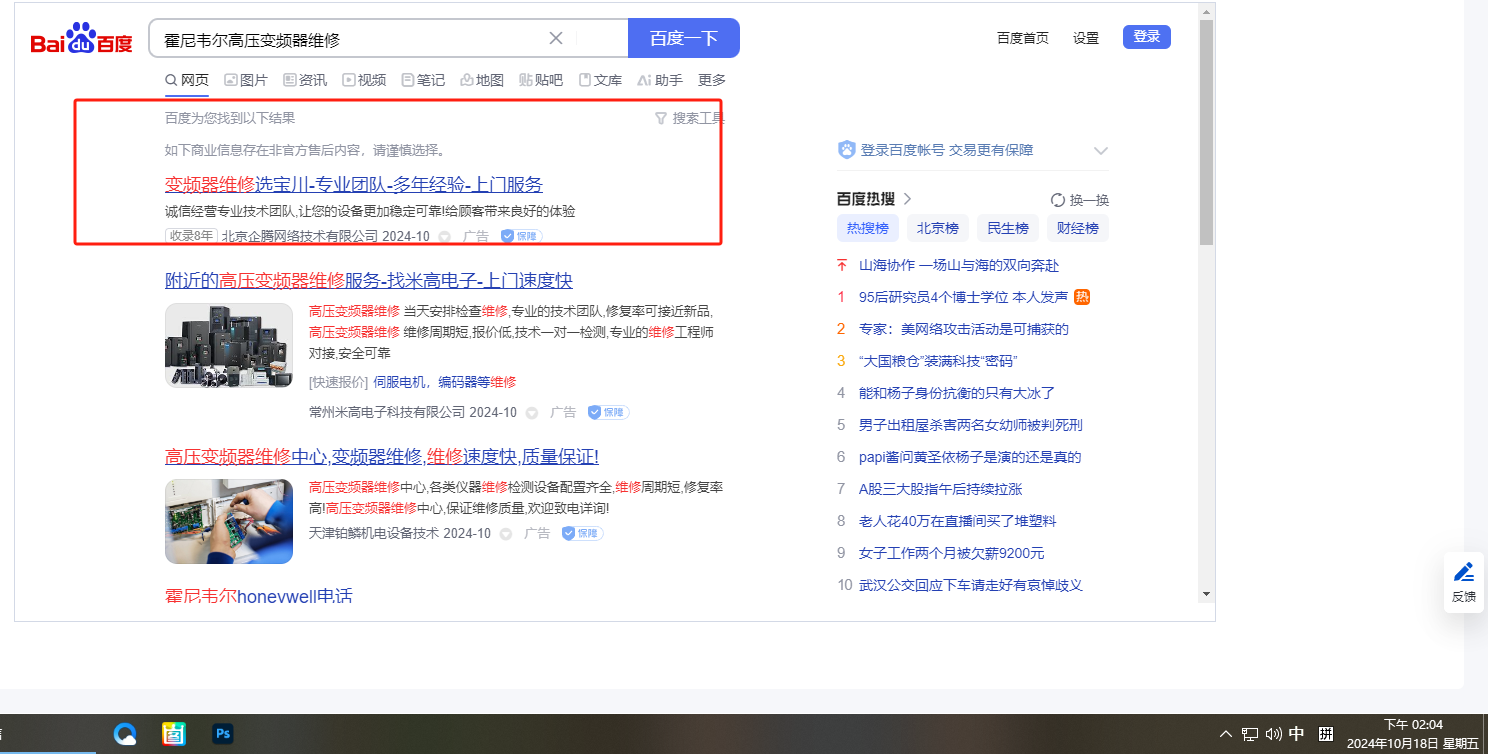Switch to the 图片 search tab
This screenshot has width=1488, height=754.
[246, 80]
